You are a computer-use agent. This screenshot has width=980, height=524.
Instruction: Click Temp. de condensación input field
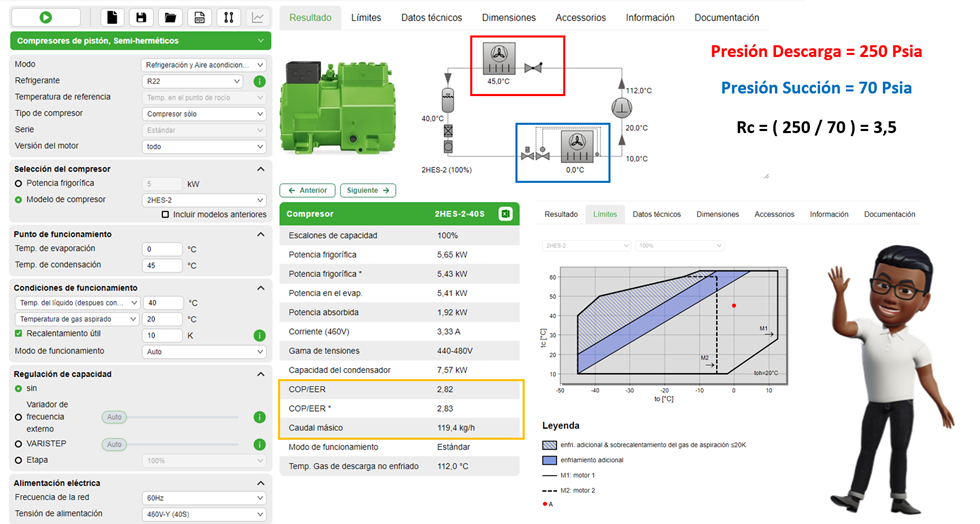point(162,265)
